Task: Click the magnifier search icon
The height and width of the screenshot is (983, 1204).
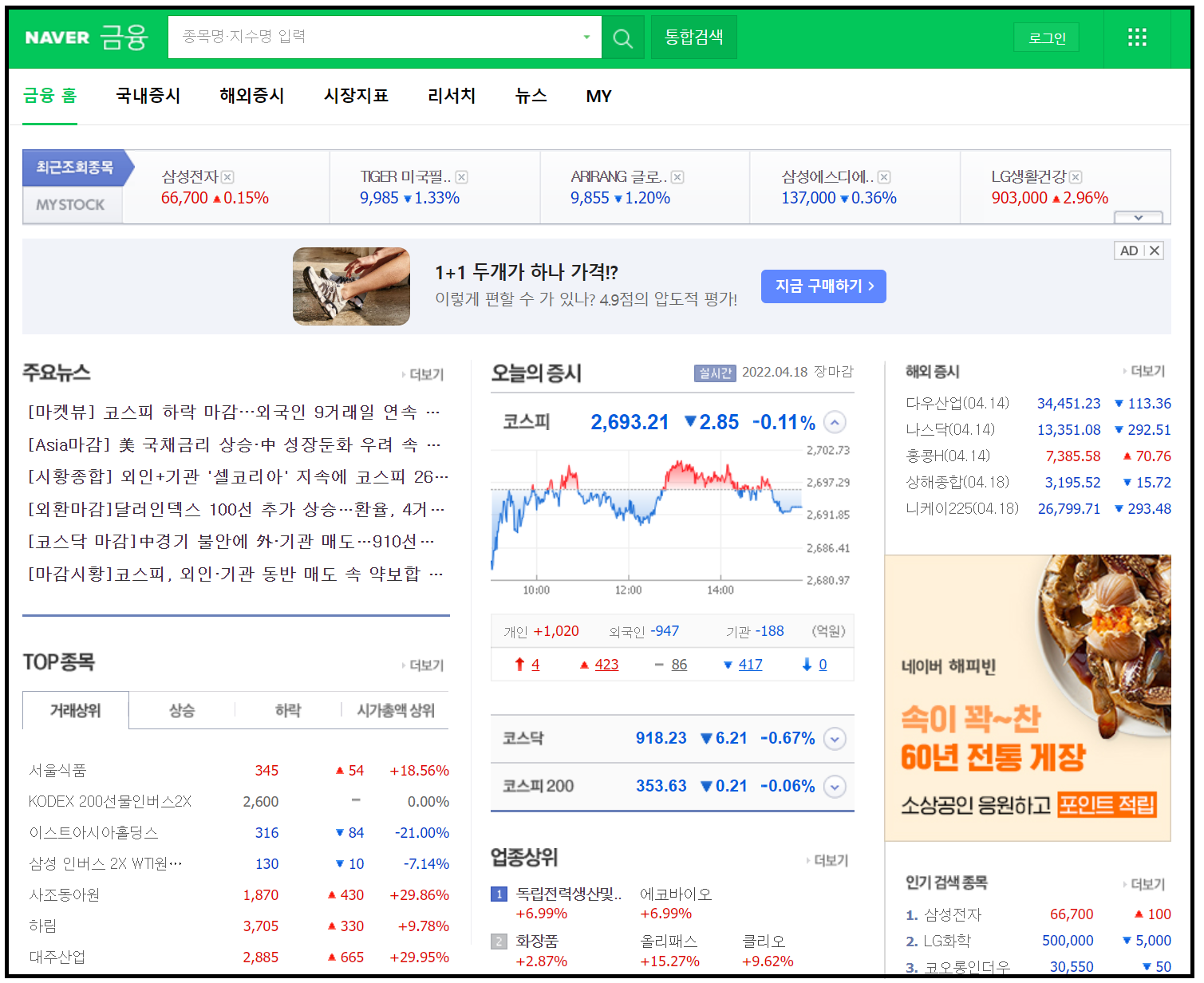Action: click(x=622, y=38)
